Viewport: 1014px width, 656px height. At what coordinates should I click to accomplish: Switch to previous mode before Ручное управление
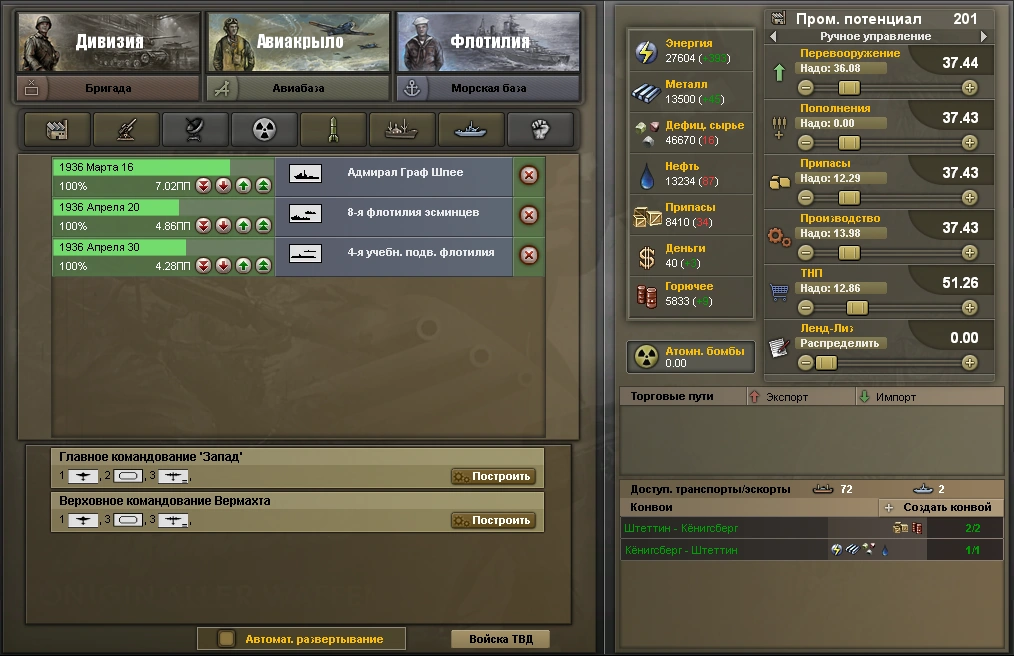pyautogui.click(x=773, y=36)
